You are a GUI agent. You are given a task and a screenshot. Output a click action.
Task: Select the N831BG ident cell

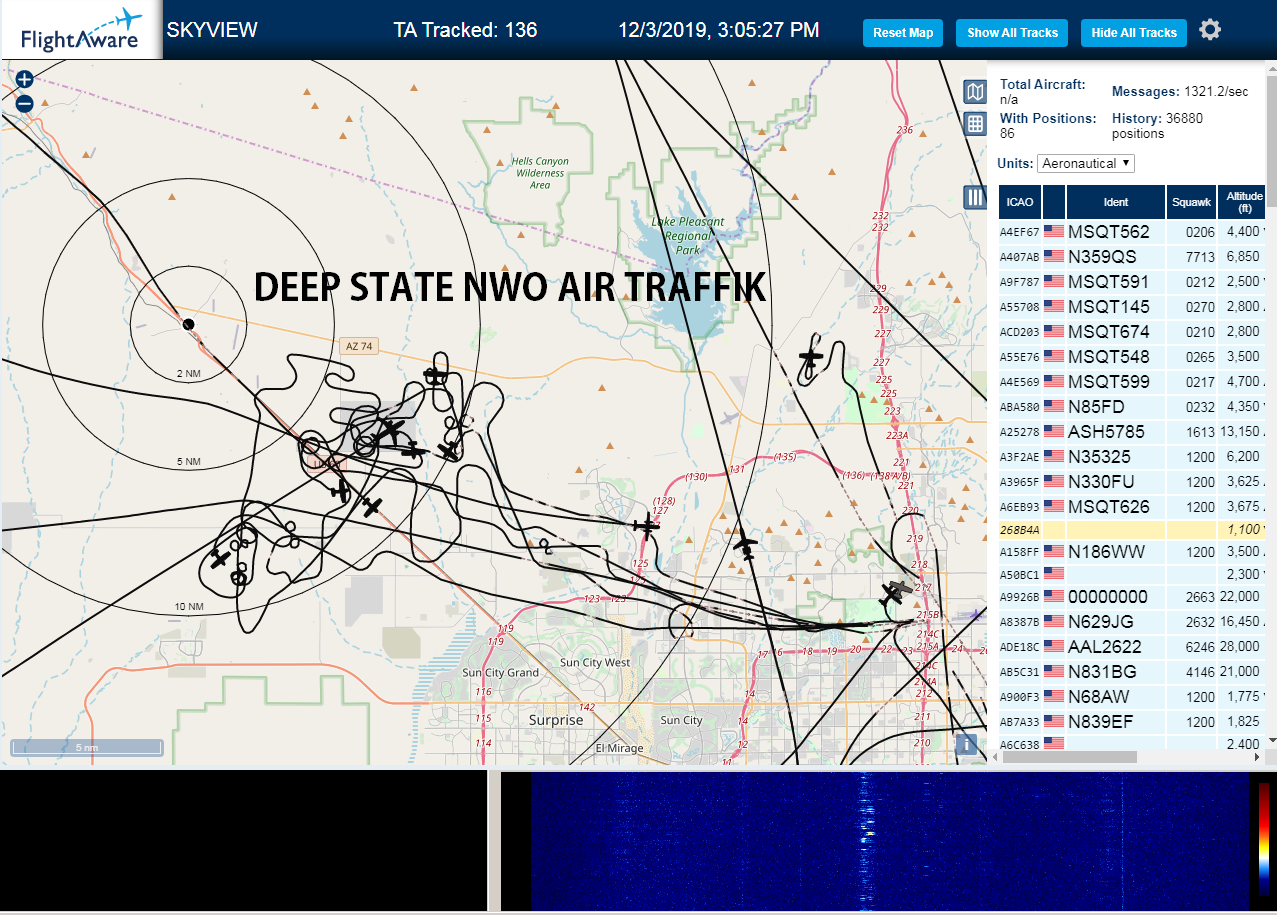pyautogui.click(x=1116, y=672)
